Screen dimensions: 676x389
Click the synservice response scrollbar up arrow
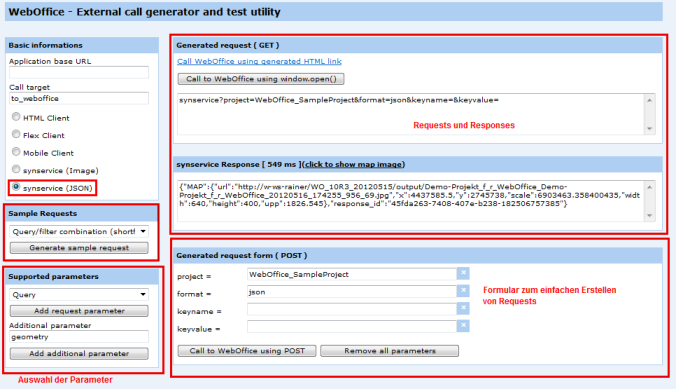click(x=649, y=187)
